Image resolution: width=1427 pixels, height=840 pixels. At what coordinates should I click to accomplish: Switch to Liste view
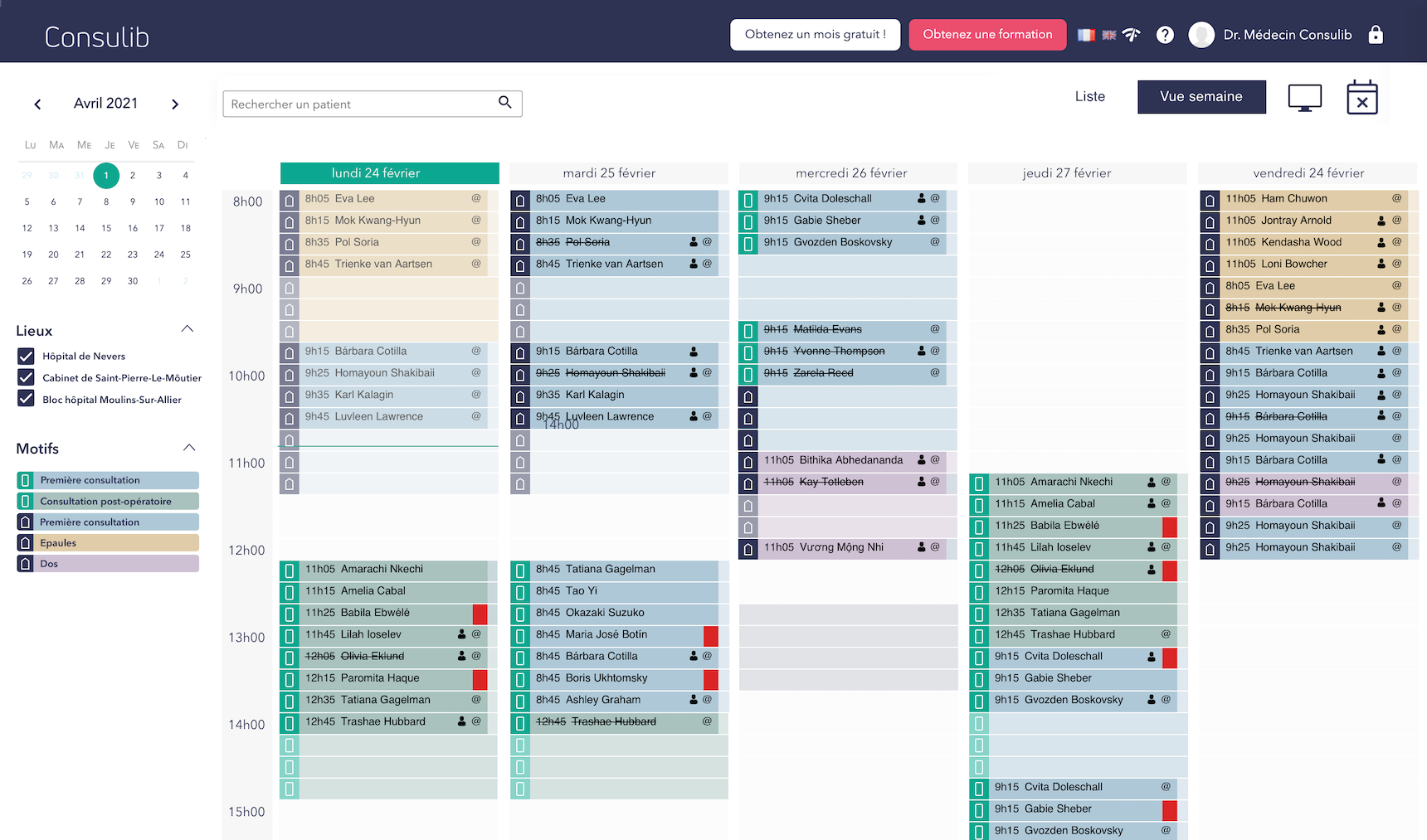click(1089, 97)
